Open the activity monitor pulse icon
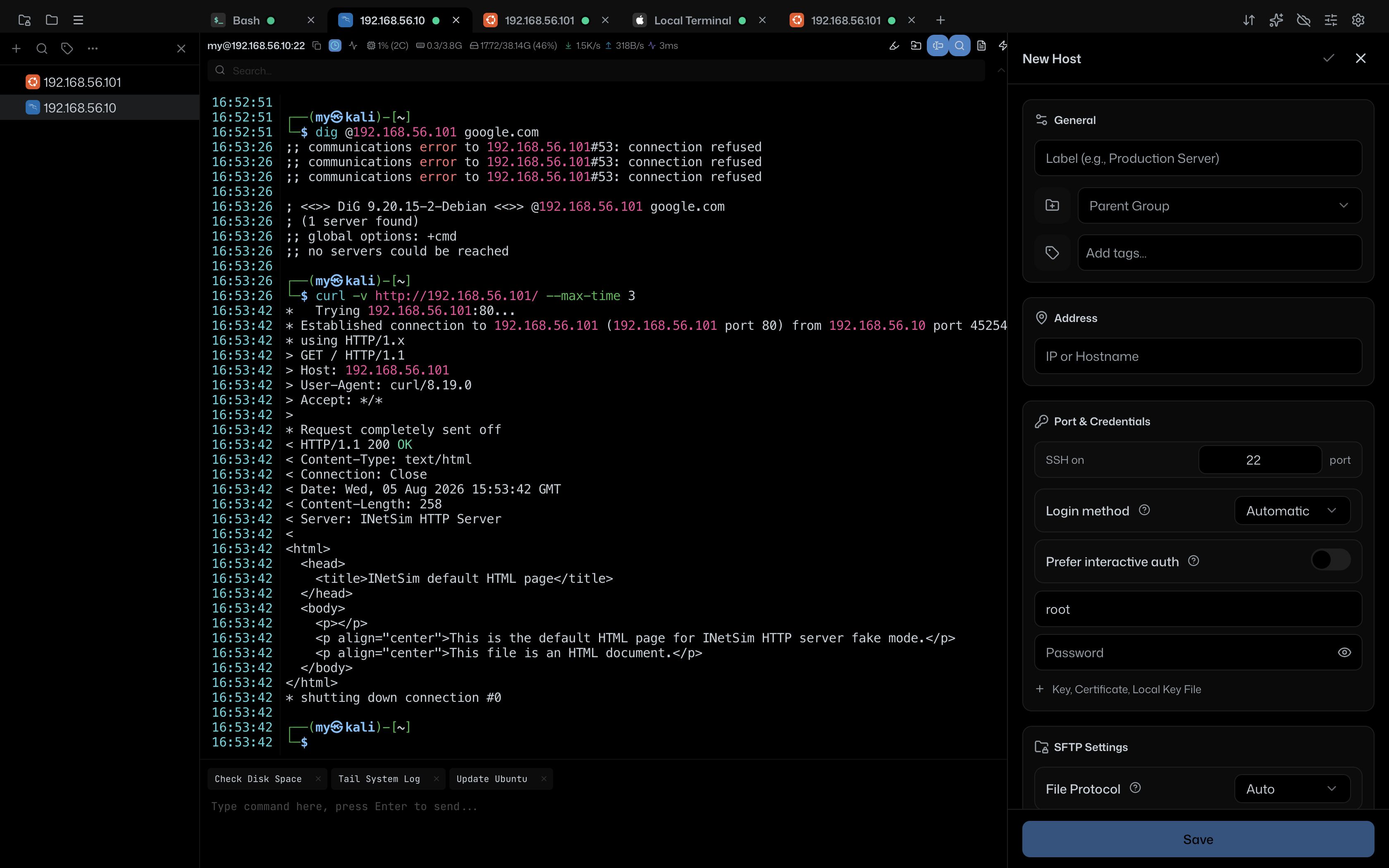This screenshot has height=868, width=1389. click(x=353, y=45)
